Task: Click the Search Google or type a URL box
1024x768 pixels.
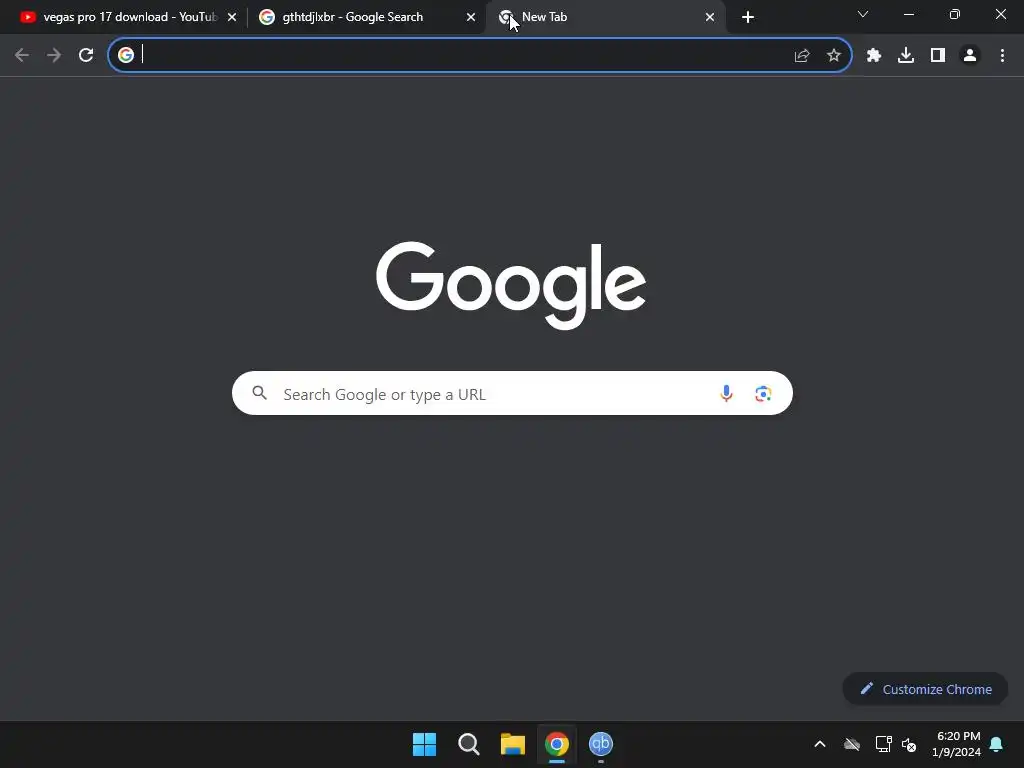Action: [512, 393]
